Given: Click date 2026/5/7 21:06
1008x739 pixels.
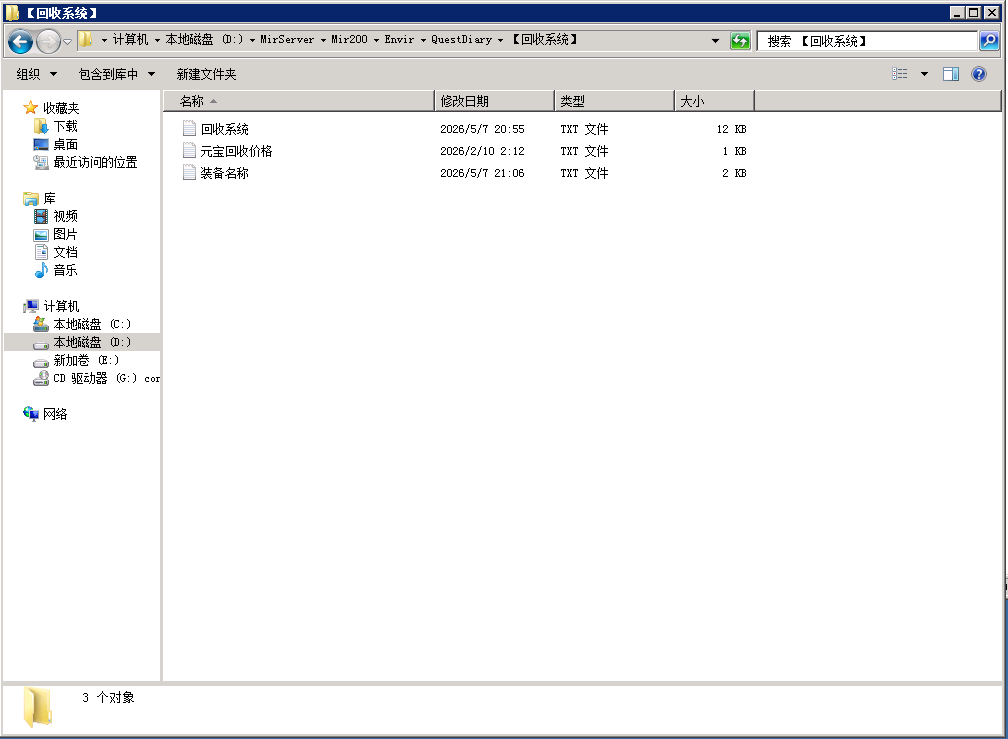Looking at the screenshot, I should click(482, 173).
